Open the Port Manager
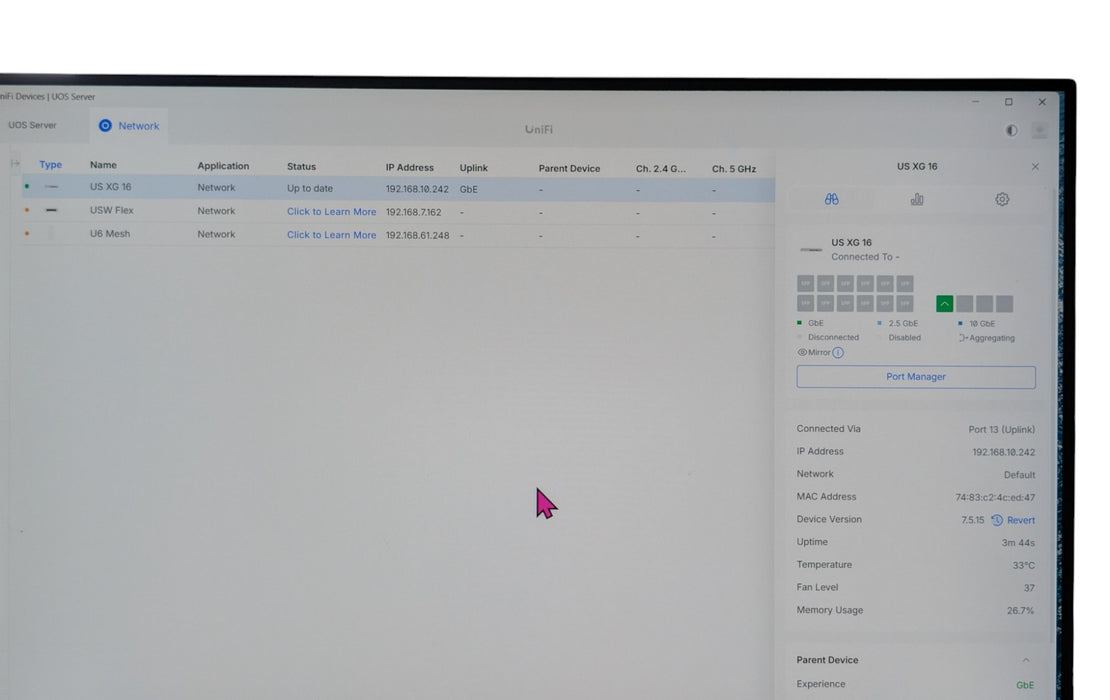Viewport: 1110px width, 700px height. pos(916,377)
